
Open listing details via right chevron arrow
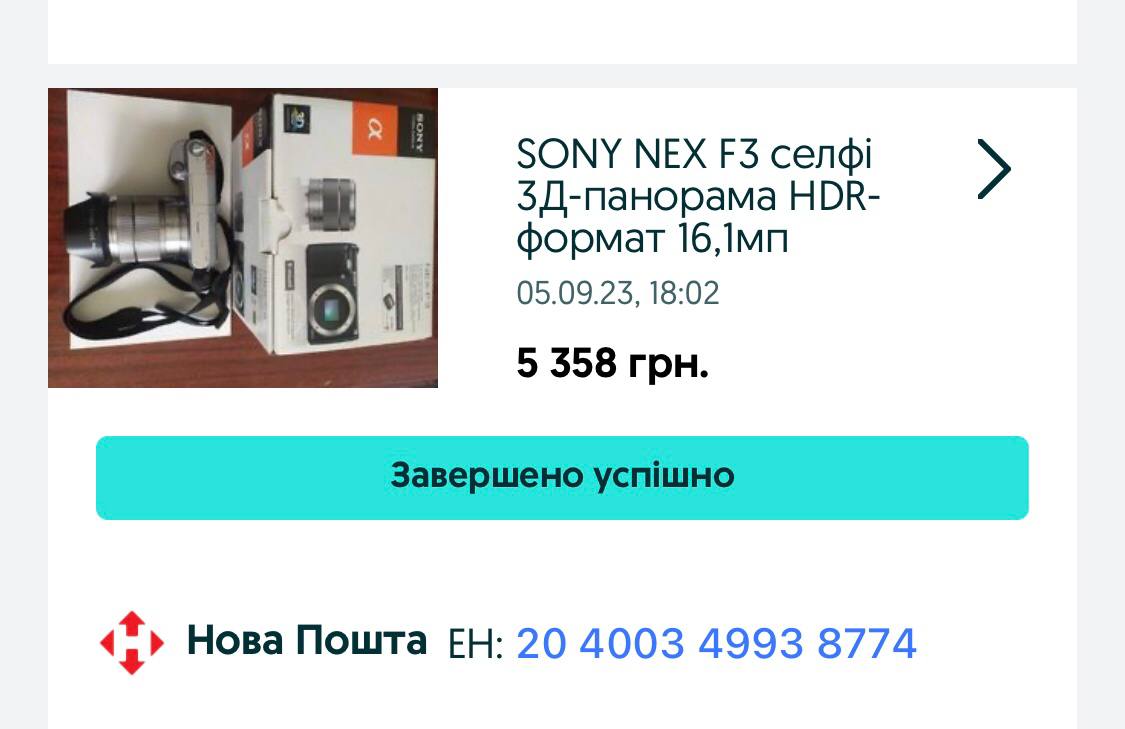[994, 169]
